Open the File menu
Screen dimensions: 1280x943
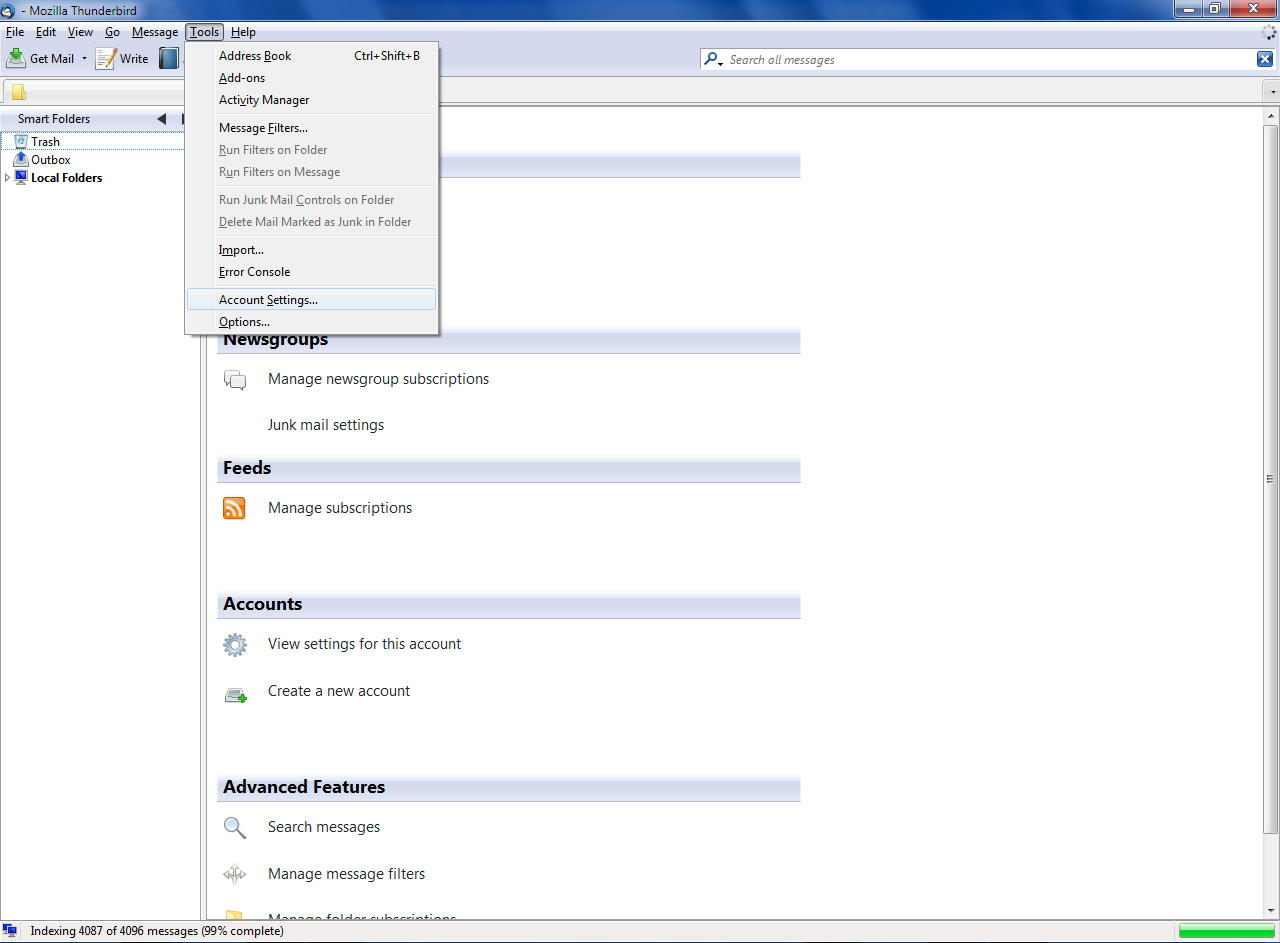pyautogui.click(x=15, y=32)
